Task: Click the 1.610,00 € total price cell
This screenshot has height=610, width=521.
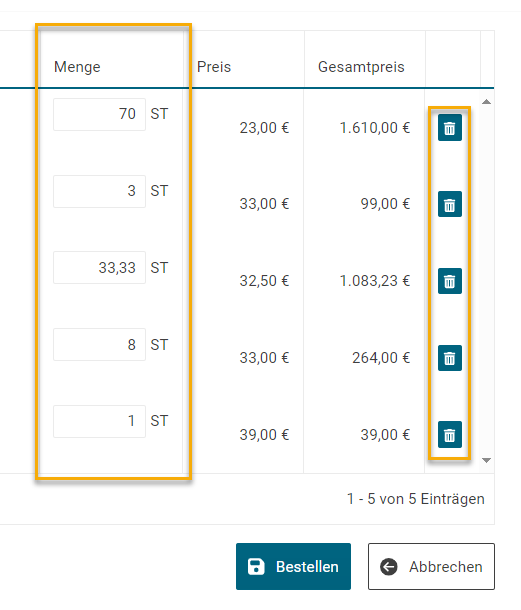Action: (x=375, y=128)
